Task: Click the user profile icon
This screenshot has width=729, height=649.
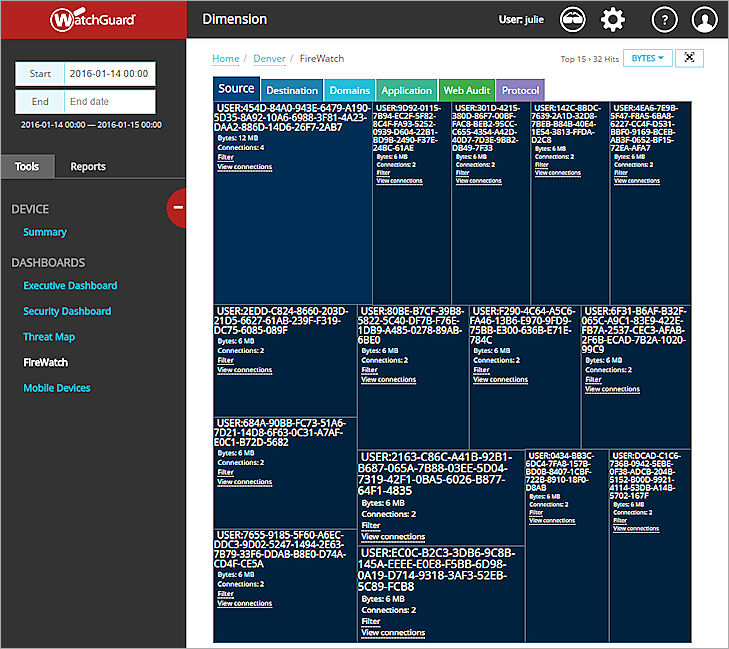Action: [704, 19]
